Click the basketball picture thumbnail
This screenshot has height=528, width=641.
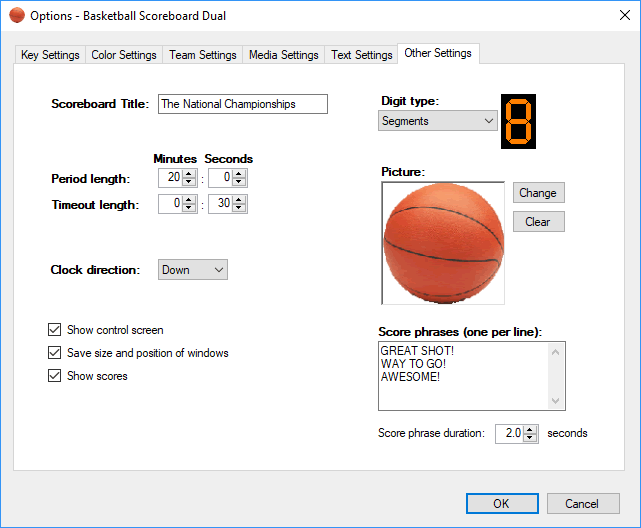pos(442,243)
